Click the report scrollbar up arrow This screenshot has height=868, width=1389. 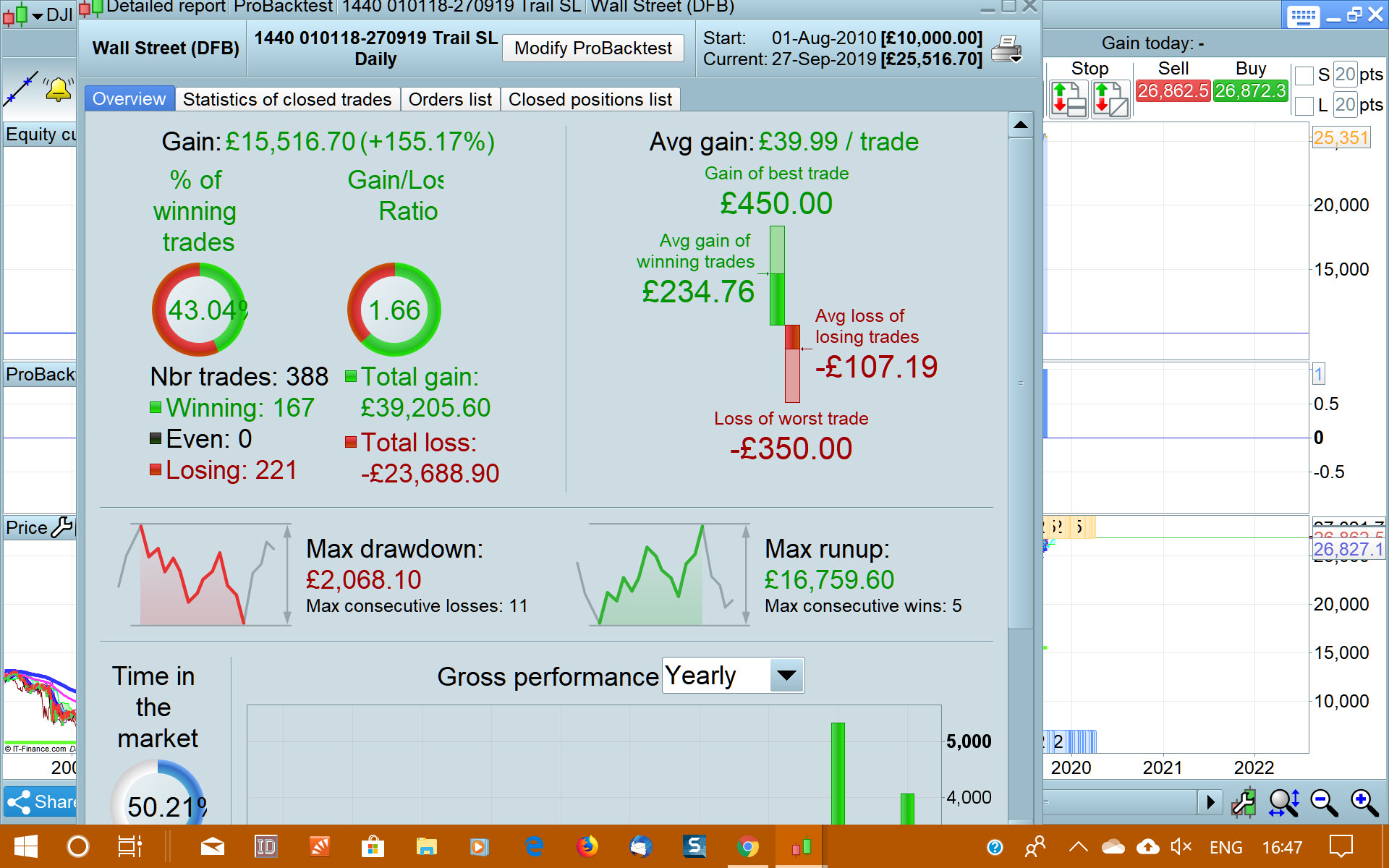pos(1020,125)
